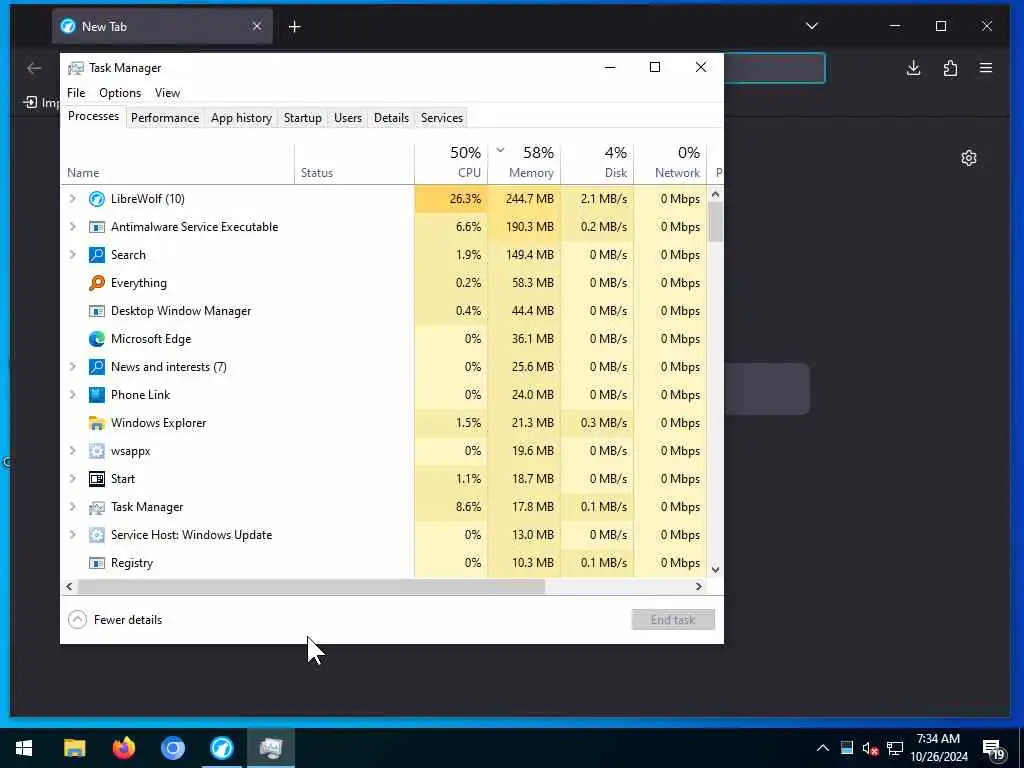
Task: Open LibreWolf new tab settings gear
Action: tap(969, 158)
